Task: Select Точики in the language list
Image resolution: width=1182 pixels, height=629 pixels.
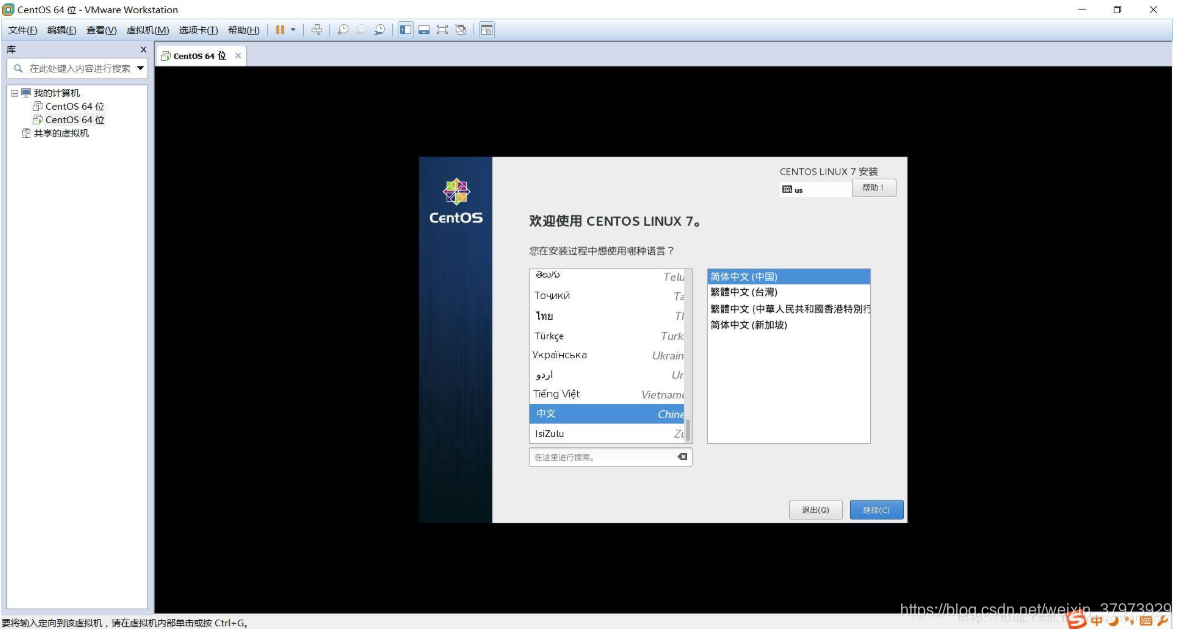Action: pyautogui.click(x=607, y=296)
